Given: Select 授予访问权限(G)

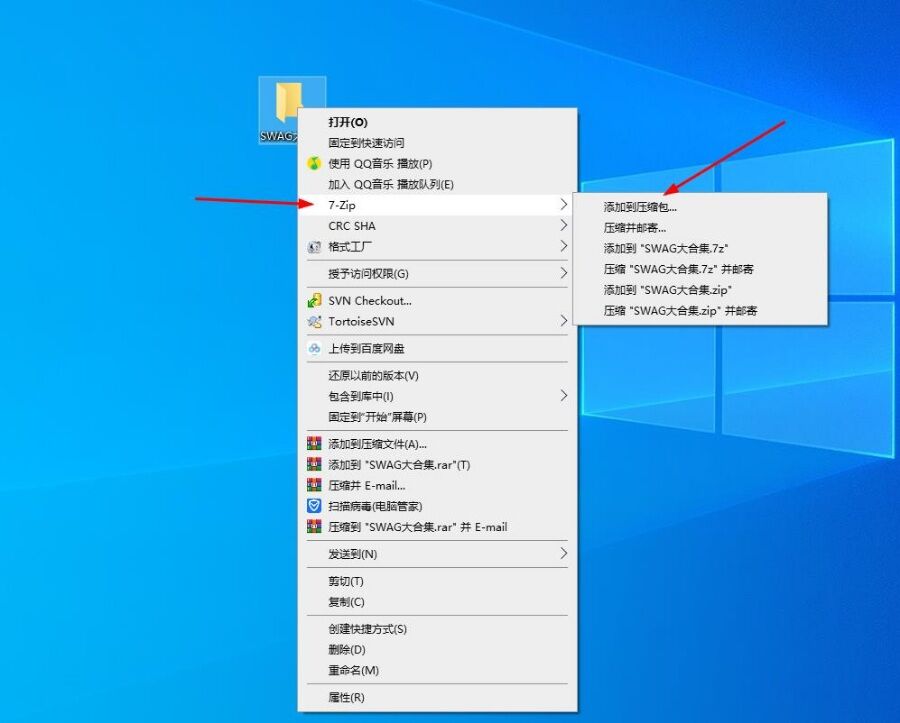Looking at the screenshot, I should pyautogui.click(x=437, y=274).
